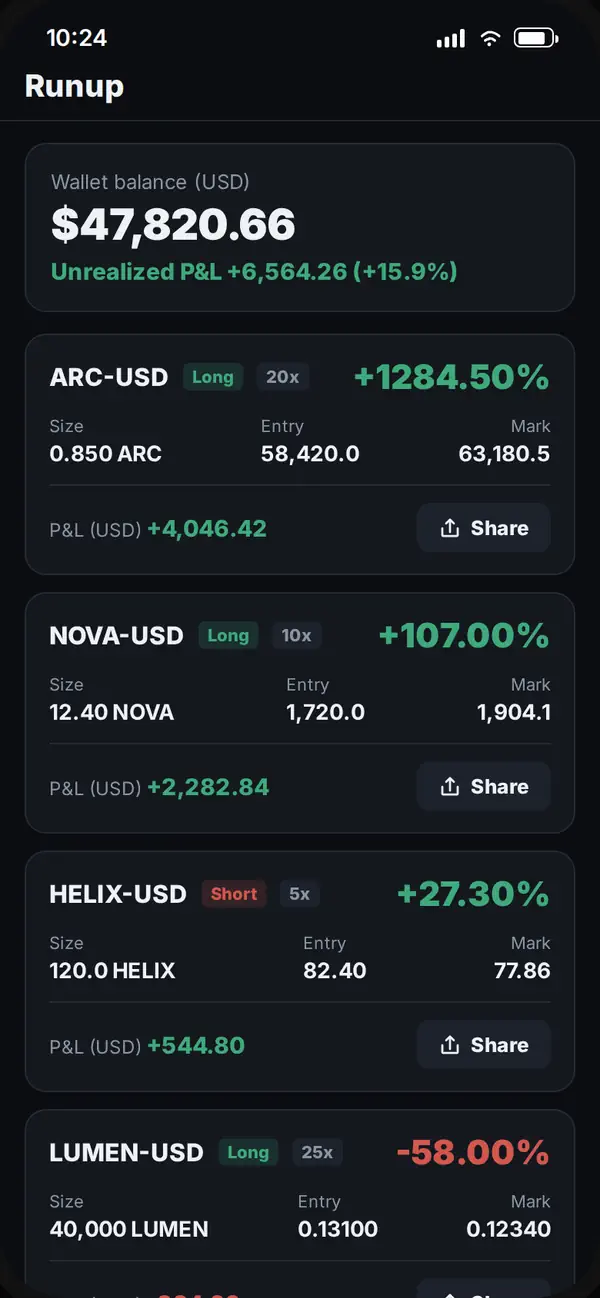The width and height of the screenshot is (600, 1298).
Task: Tap the Wi-Fi icon in status bar
Action: (x=490, y=38)
